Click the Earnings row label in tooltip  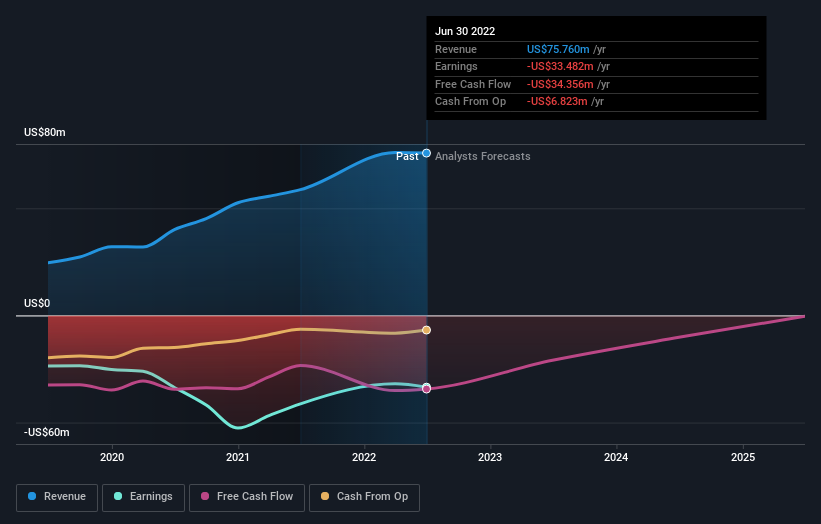[x=457, y=66]
